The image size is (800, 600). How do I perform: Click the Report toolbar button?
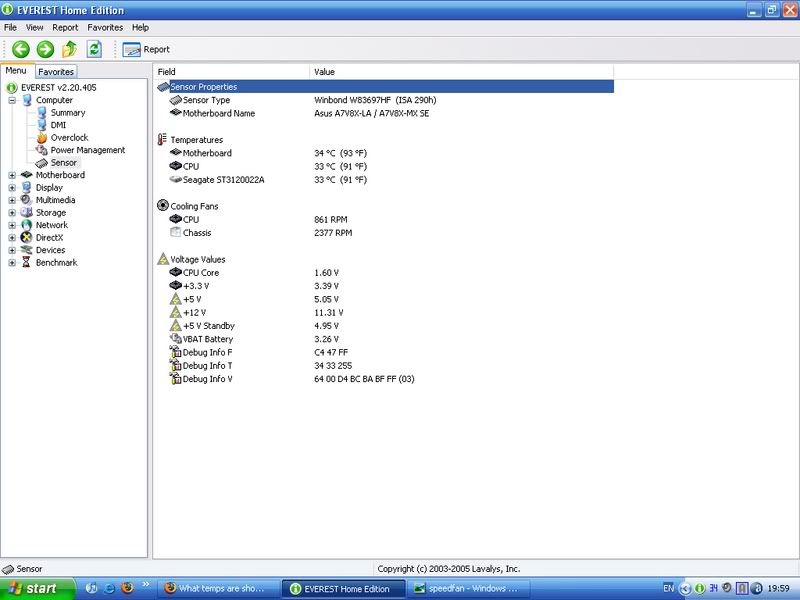point(146,49)
